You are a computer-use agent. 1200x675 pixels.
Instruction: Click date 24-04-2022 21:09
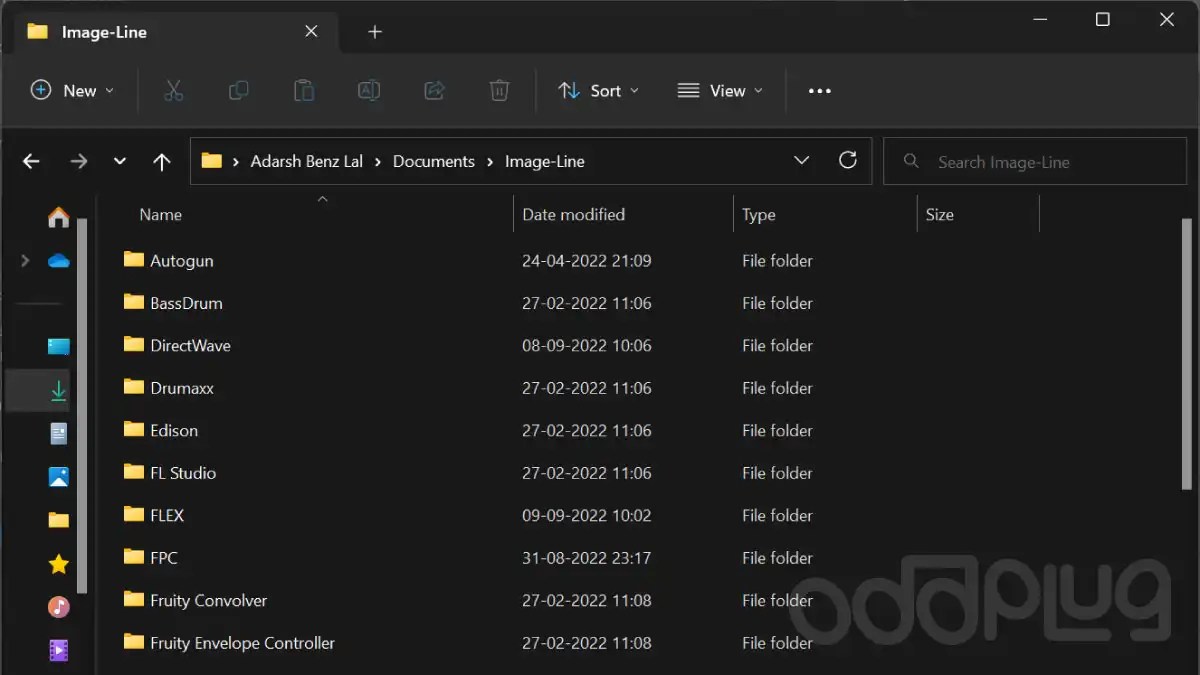587,260
